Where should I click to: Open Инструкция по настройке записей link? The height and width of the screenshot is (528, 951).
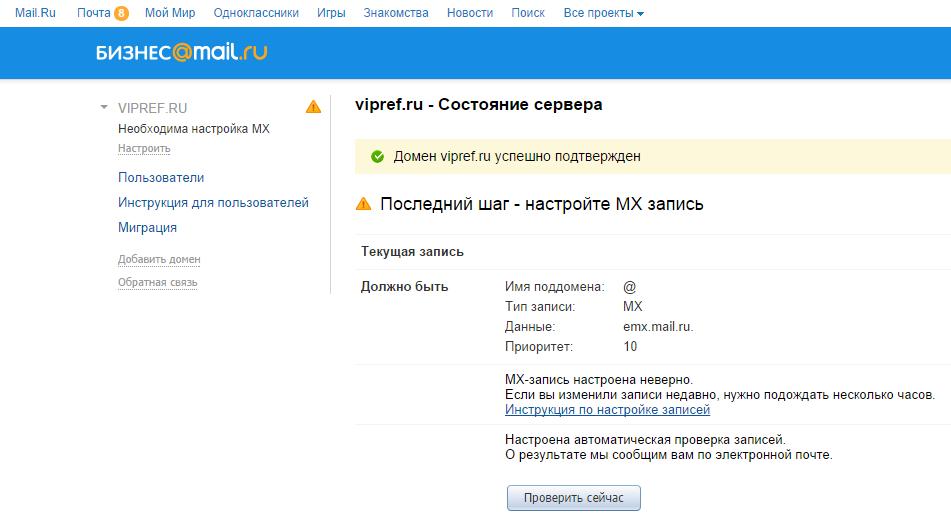[607, 410]
